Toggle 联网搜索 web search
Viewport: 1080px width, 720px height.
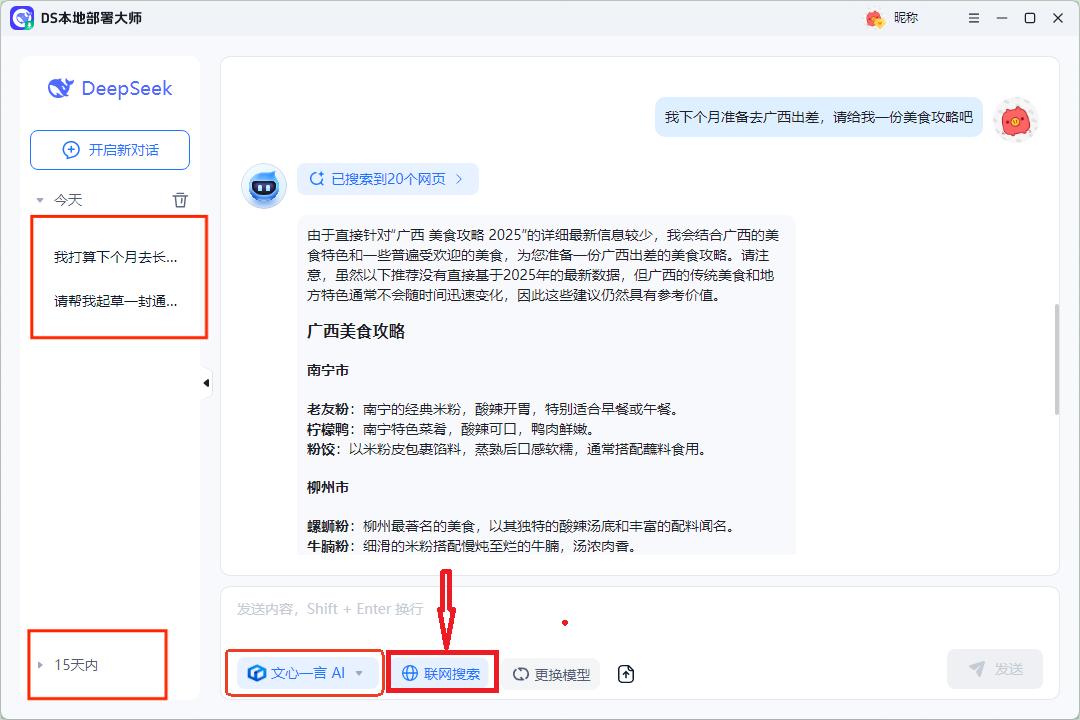[x=441, y=674]
